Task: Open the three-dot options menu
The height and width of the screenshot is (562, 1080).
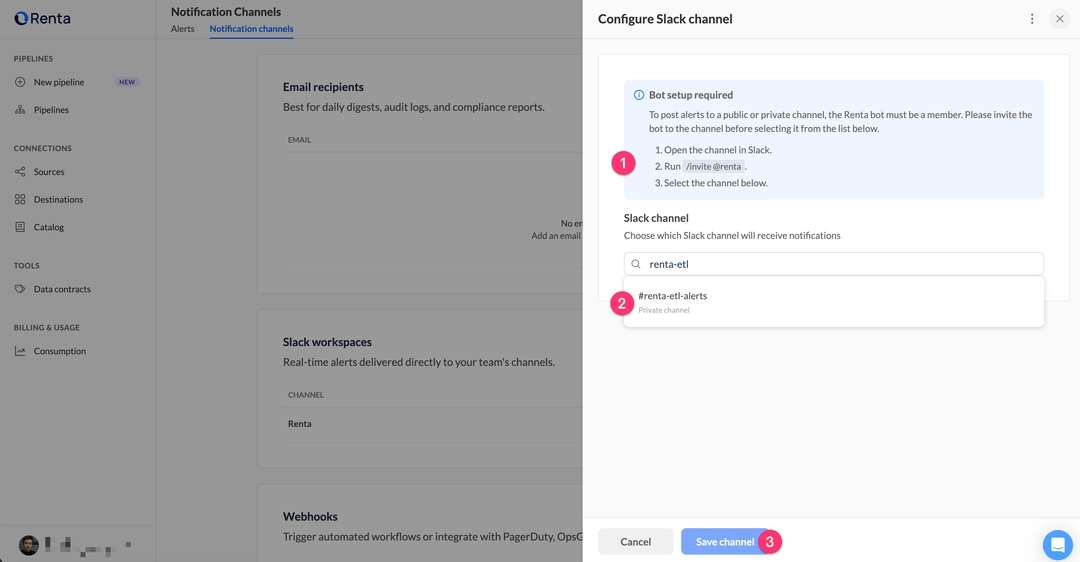Action: pos(1032,19)
